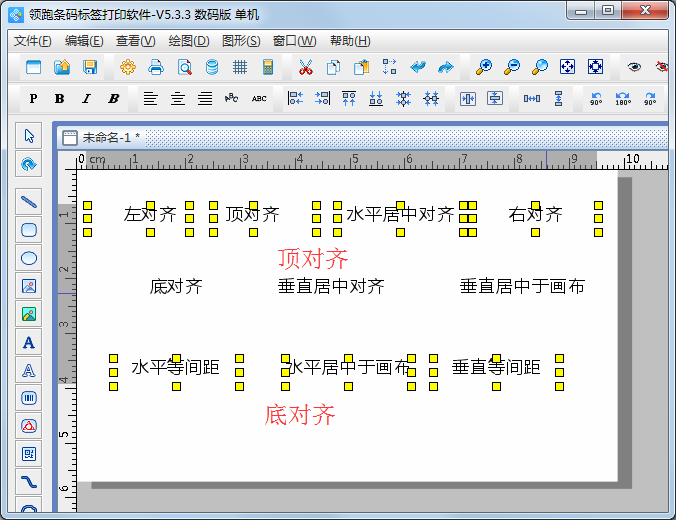The image size is (676, 520).
Task: Toggle the eye preview icon
Action: coord(634,67)
